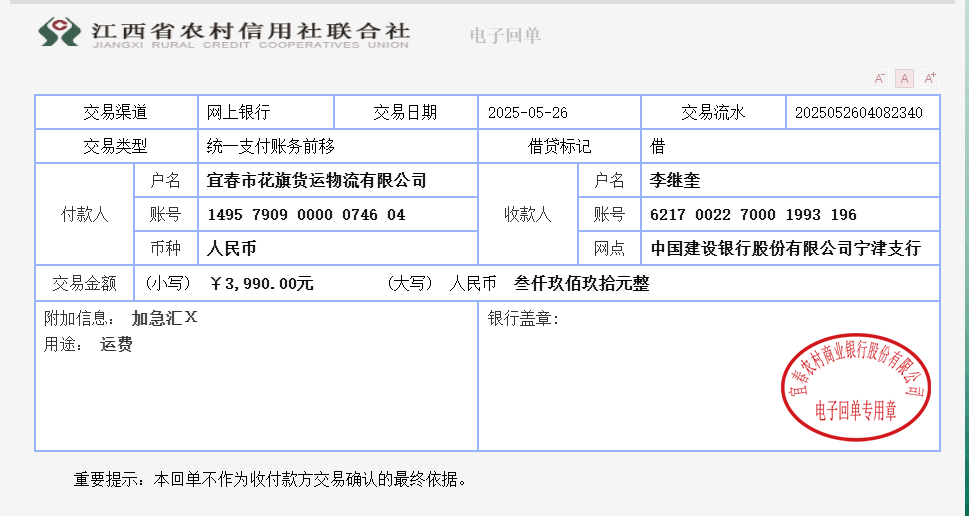Image resolution: width=969 pixels, height=516 pixels.
Task: Select serial number 2025052604082340
Action: coord(858,113)
